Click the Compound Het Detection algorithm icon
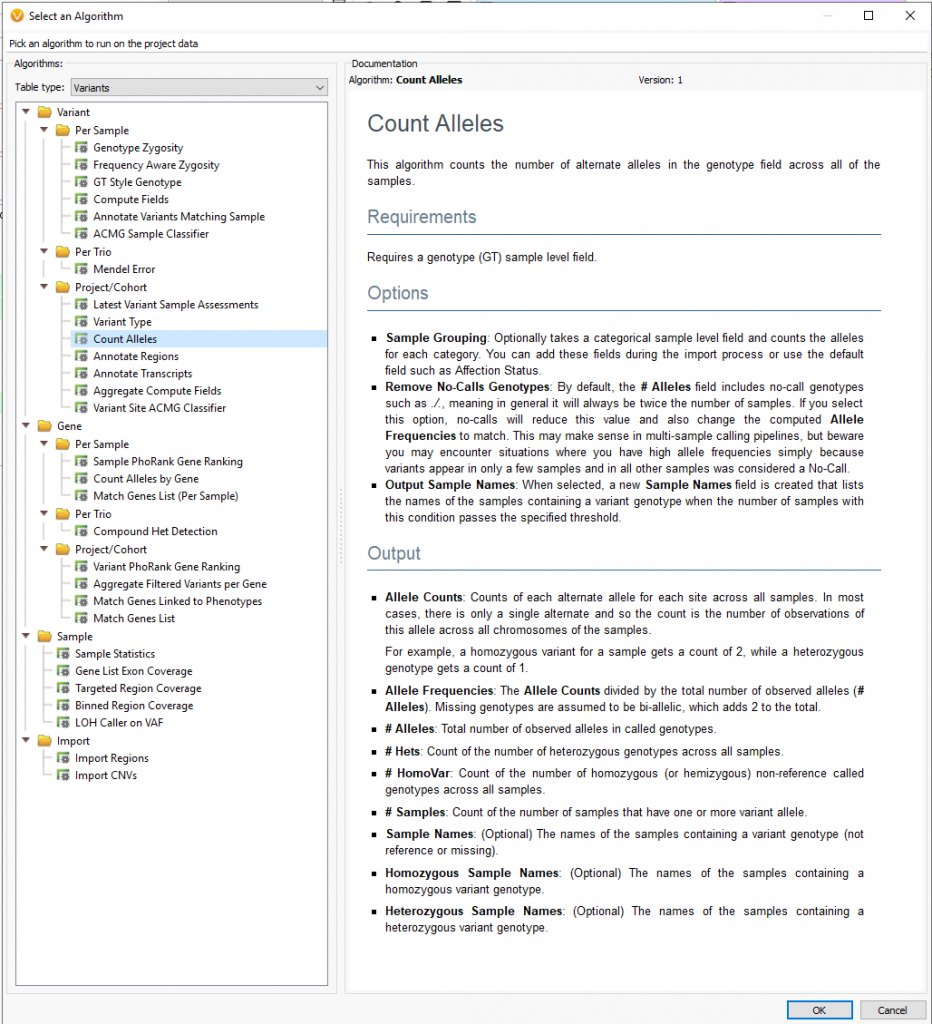This screenshot has height=1024, width=932. pyautogui.click(x=79, y=531)
